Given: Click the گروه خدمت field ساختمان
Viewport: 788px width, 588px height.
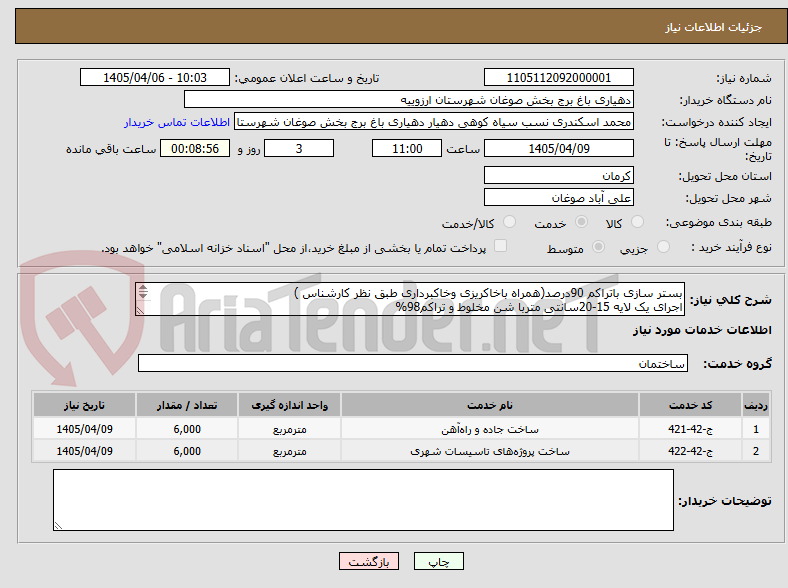Looking at the screenshot, I should pyautogui.click(x=413, y=363).
